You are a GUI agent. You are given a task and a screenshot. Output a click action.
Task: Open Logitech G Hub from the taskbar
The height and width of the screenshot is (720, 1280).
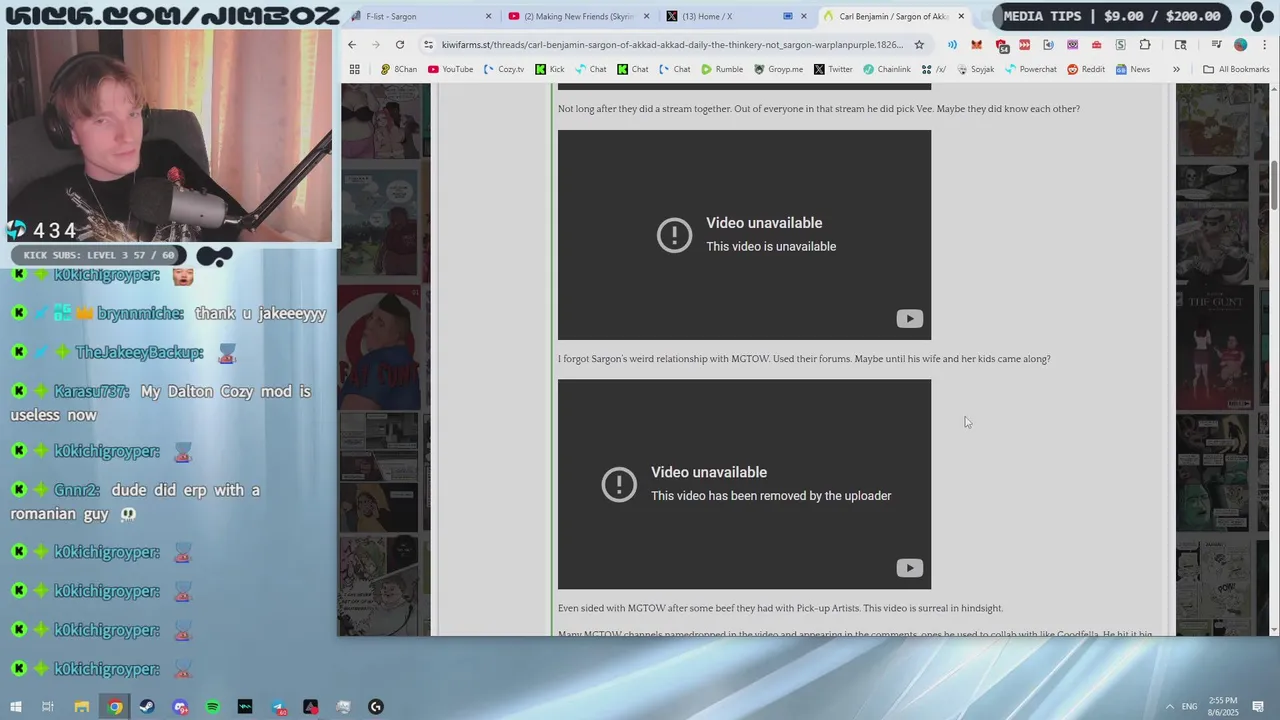point(376,707)
